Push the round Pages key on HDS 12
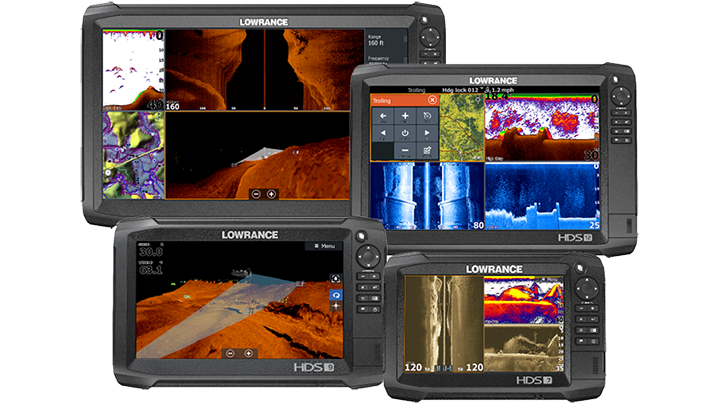720x405 pixels. point(615,80)
